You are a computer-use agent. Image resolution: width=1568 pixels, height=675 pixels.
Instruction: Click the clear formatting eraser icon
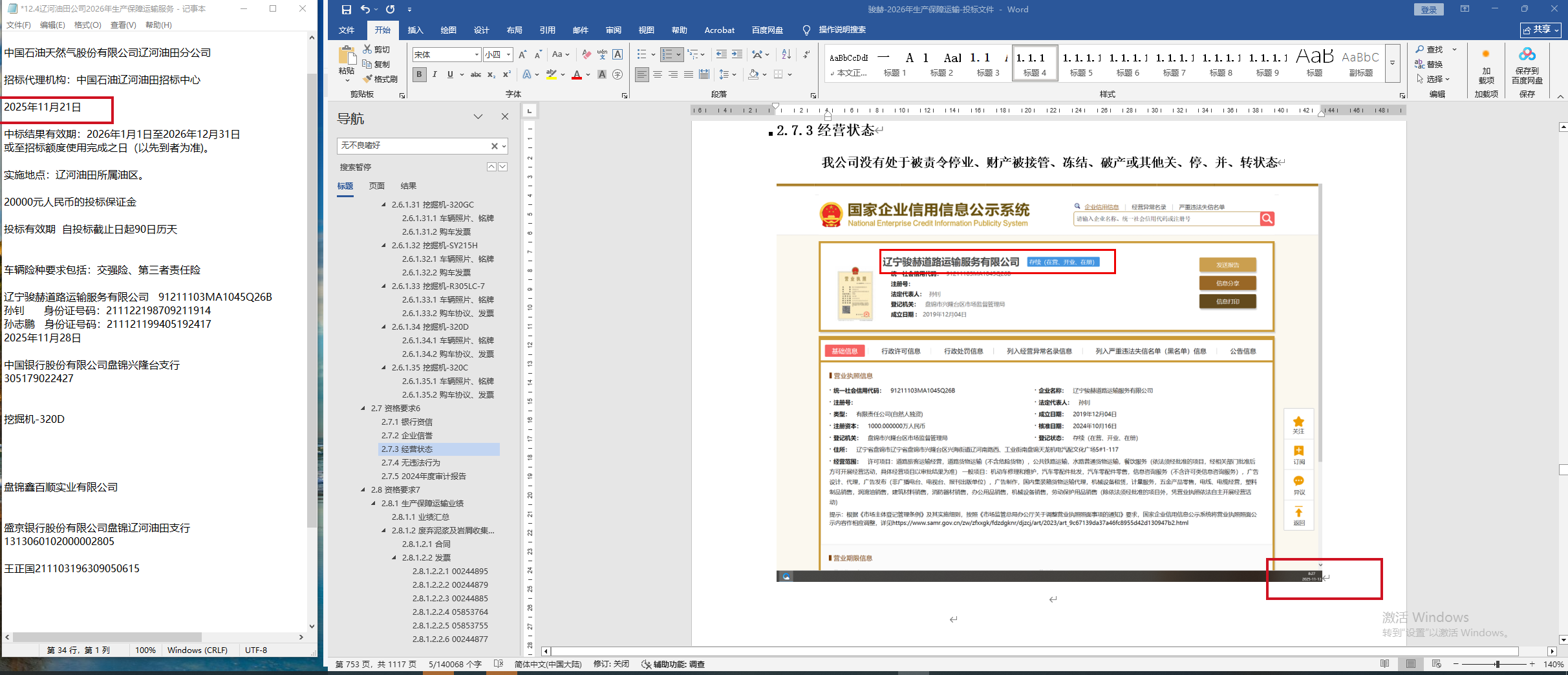pyautogui.click(x=586, y=54)
